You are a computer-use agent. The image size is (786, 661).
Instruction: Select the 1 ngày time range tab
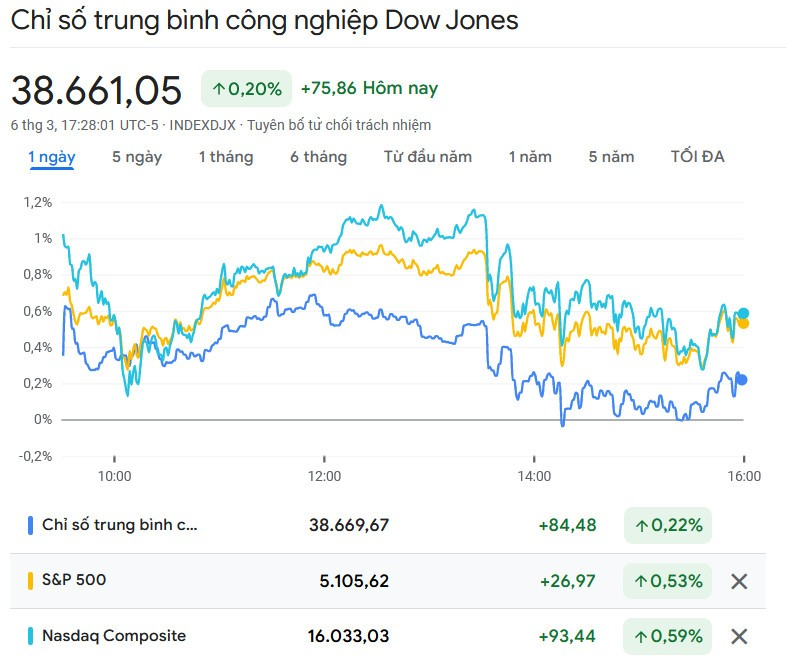(51, 157)
